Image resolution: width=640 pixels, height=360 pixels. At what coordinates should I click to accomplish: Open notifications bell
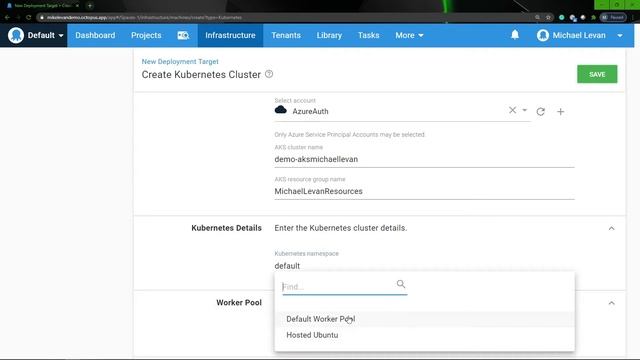click(515, 35)
